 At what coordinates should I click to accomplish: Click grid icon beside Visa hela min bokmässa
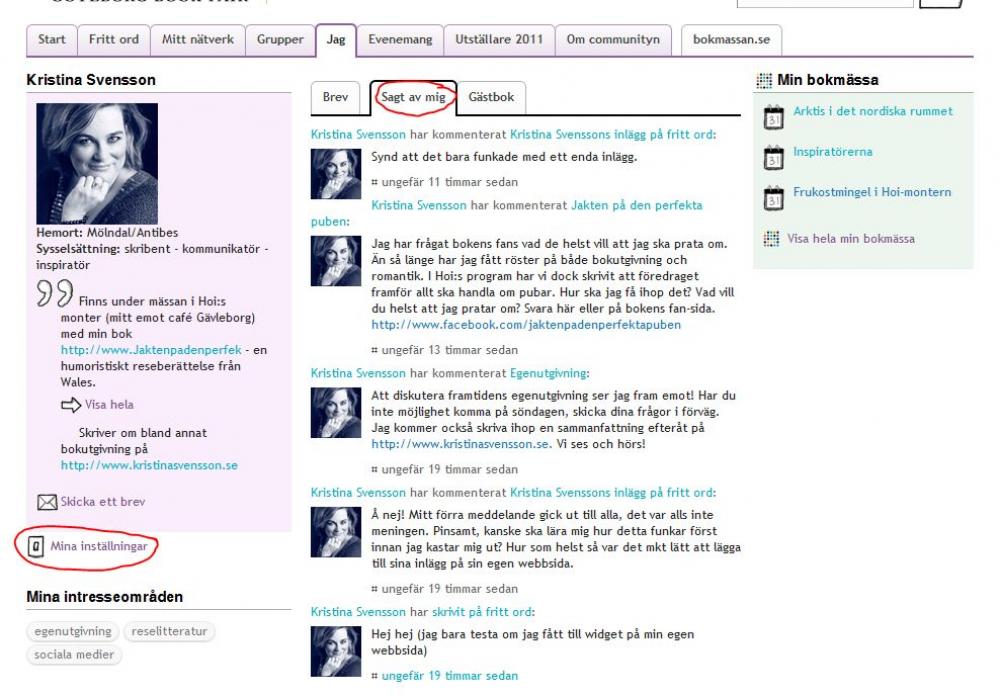[x=771, y=239]
